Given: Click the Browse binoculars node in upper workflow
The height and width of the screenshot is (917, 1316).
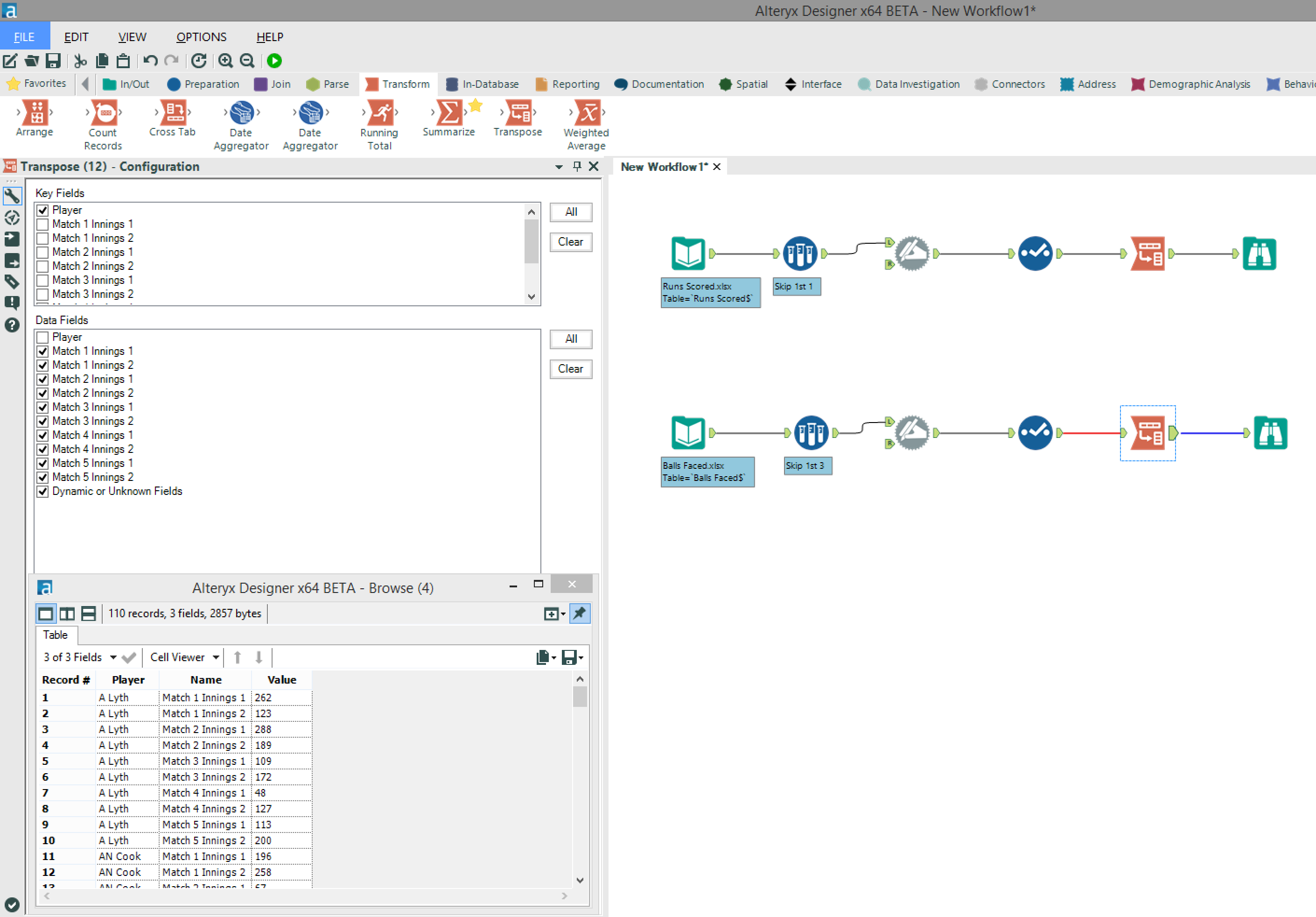Looking at the screenshot, I should click(x=1259, y=254).
